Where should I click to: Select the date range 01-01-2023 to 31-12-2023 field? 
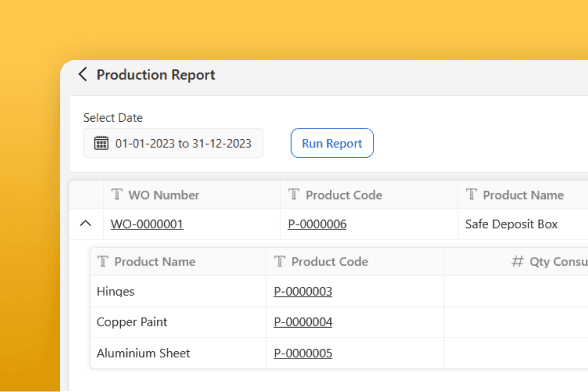tap(173, 143)
